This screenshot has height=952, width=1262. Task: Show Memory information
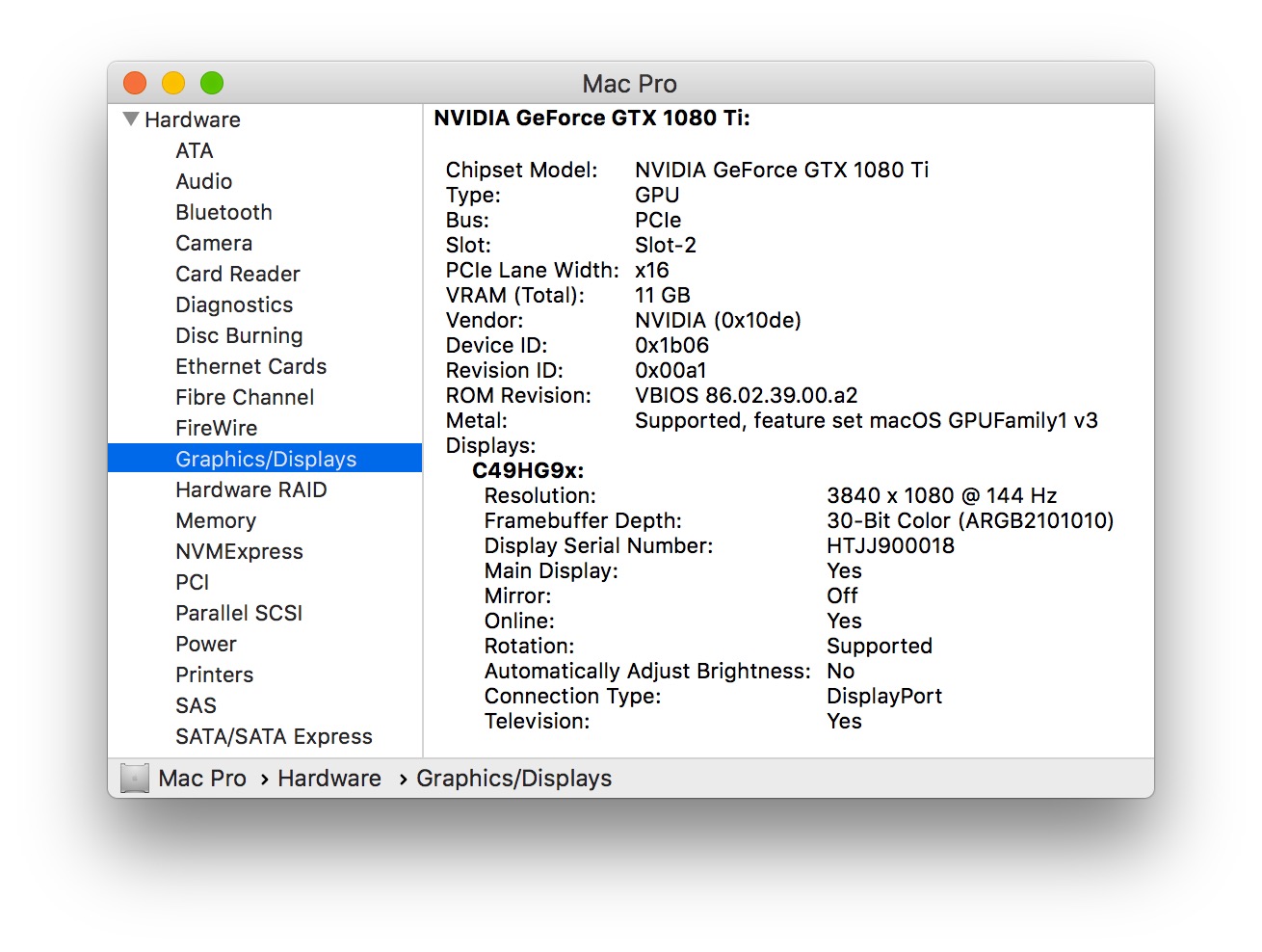[x=216, y=521]
